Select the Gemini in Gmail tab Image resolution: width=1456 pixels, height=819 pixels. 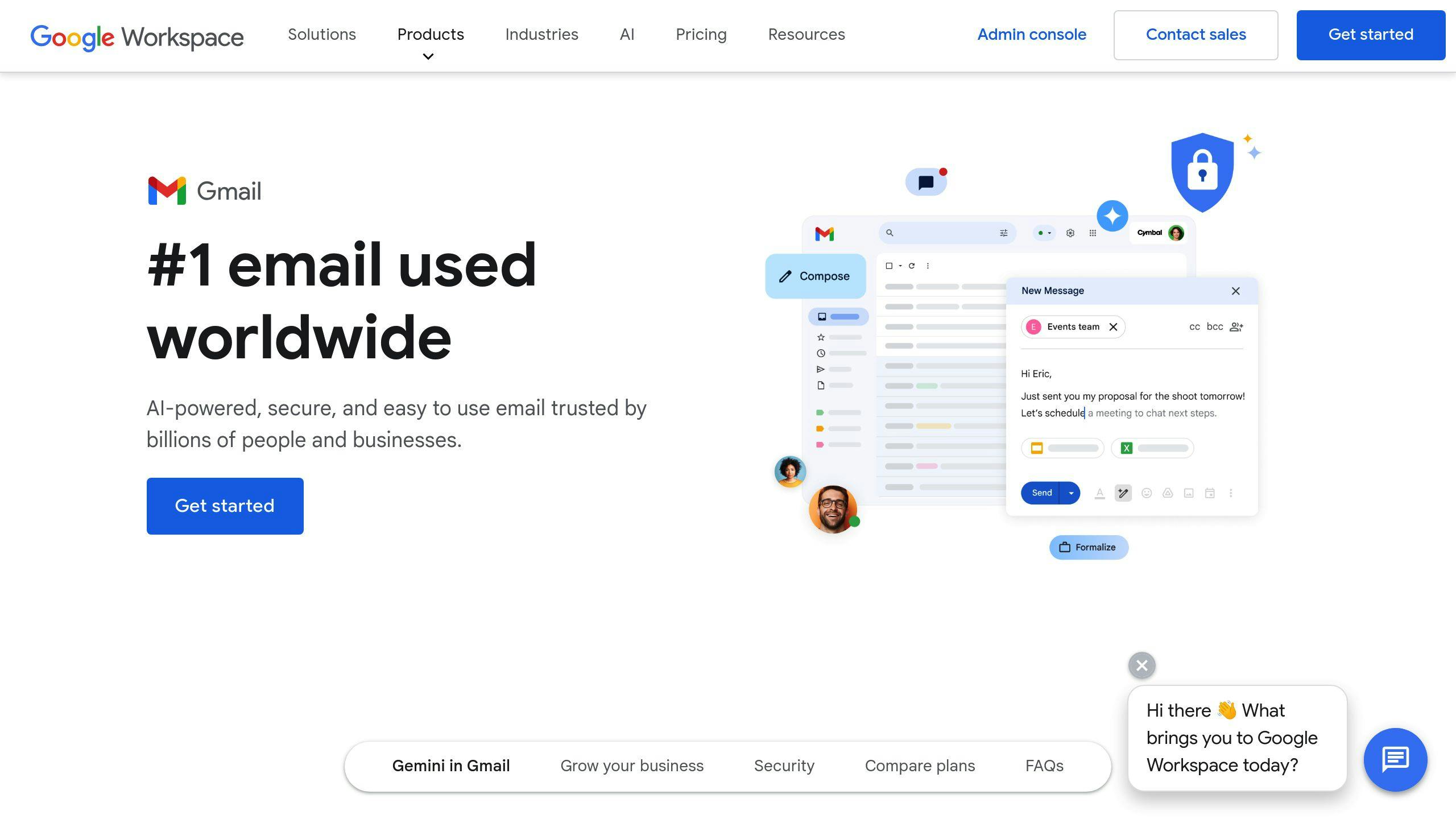click(451, 766)
